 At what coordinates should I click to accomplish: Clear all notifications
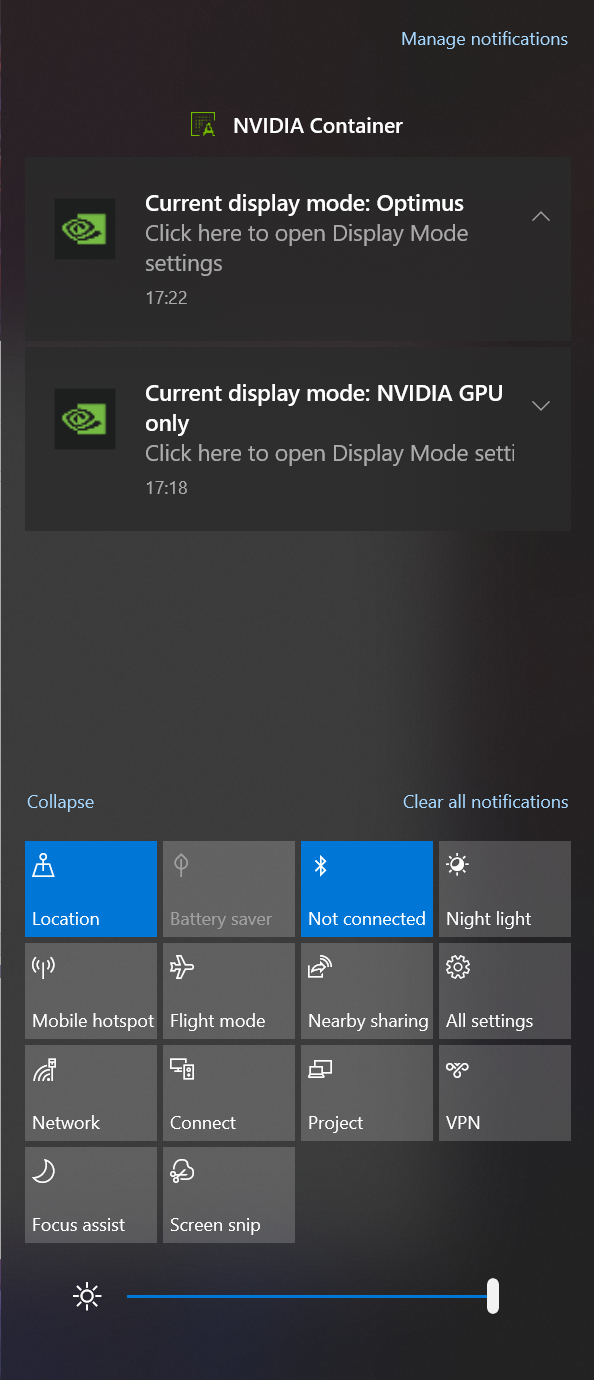[x=485, y=802]
